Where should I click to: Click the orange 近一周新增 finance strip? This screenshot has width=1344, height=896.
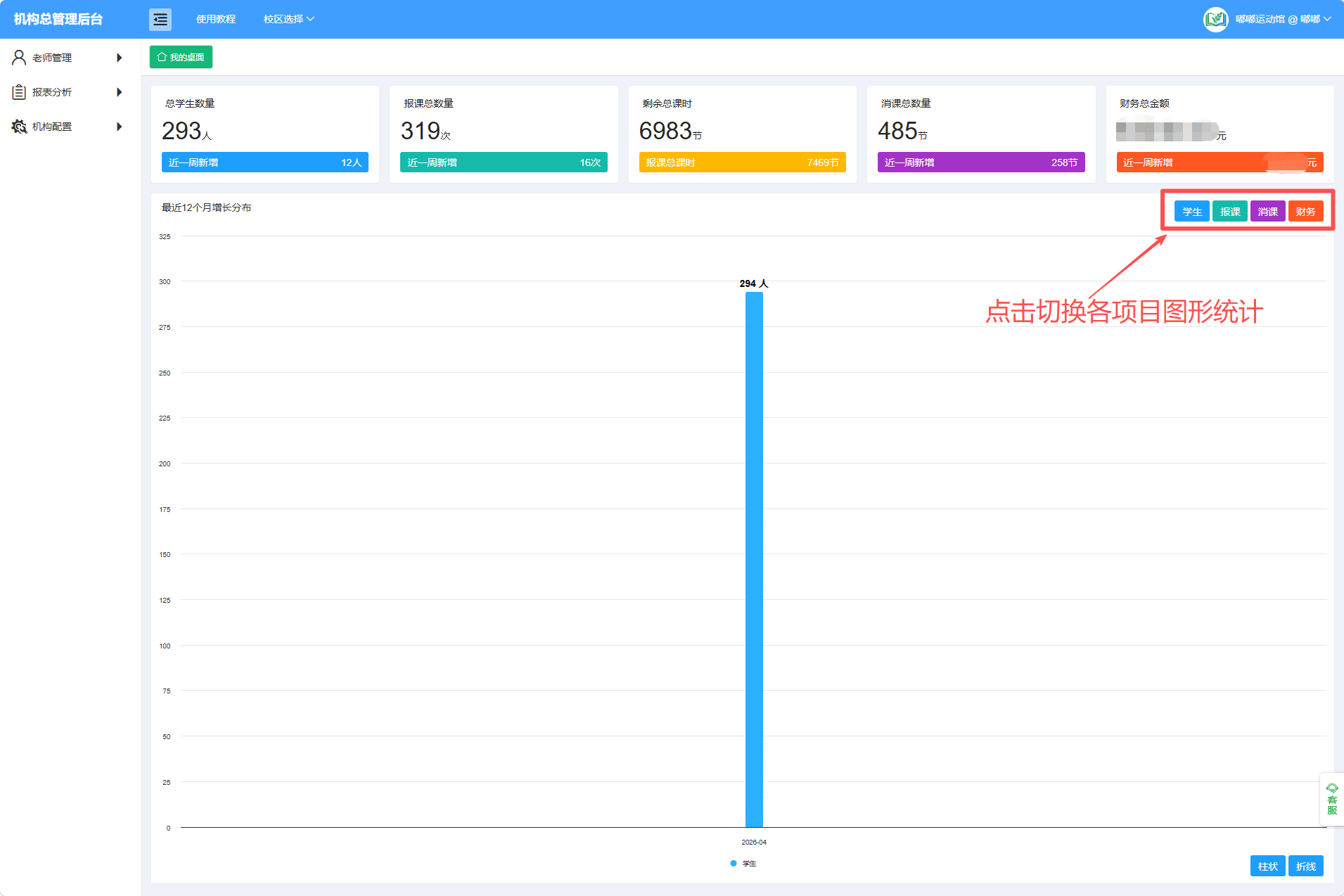click(x=1220, y=162)
